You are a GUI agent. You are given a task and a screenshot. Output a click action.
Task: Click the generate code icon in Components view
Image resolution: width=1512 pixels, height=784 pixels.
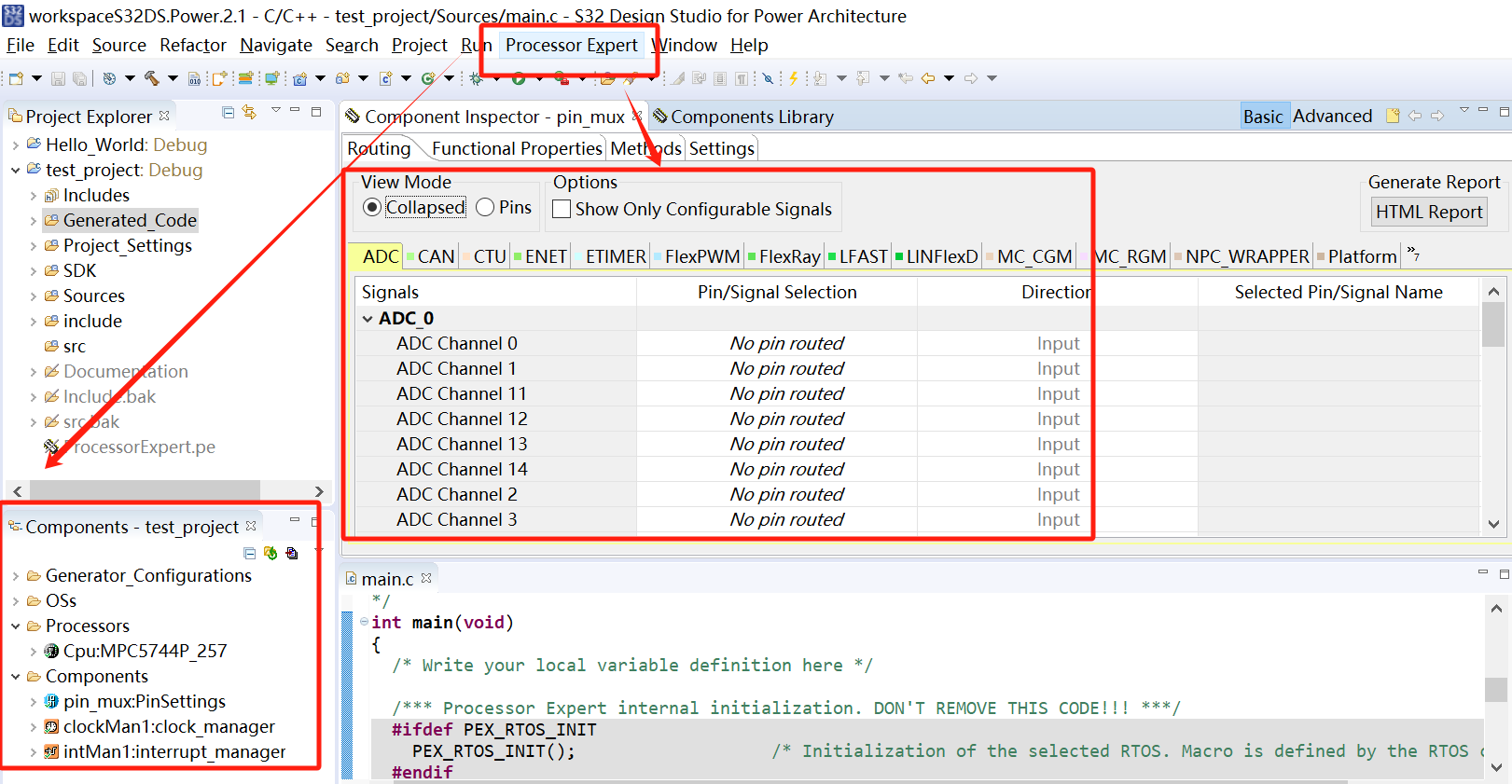[270, 553]
